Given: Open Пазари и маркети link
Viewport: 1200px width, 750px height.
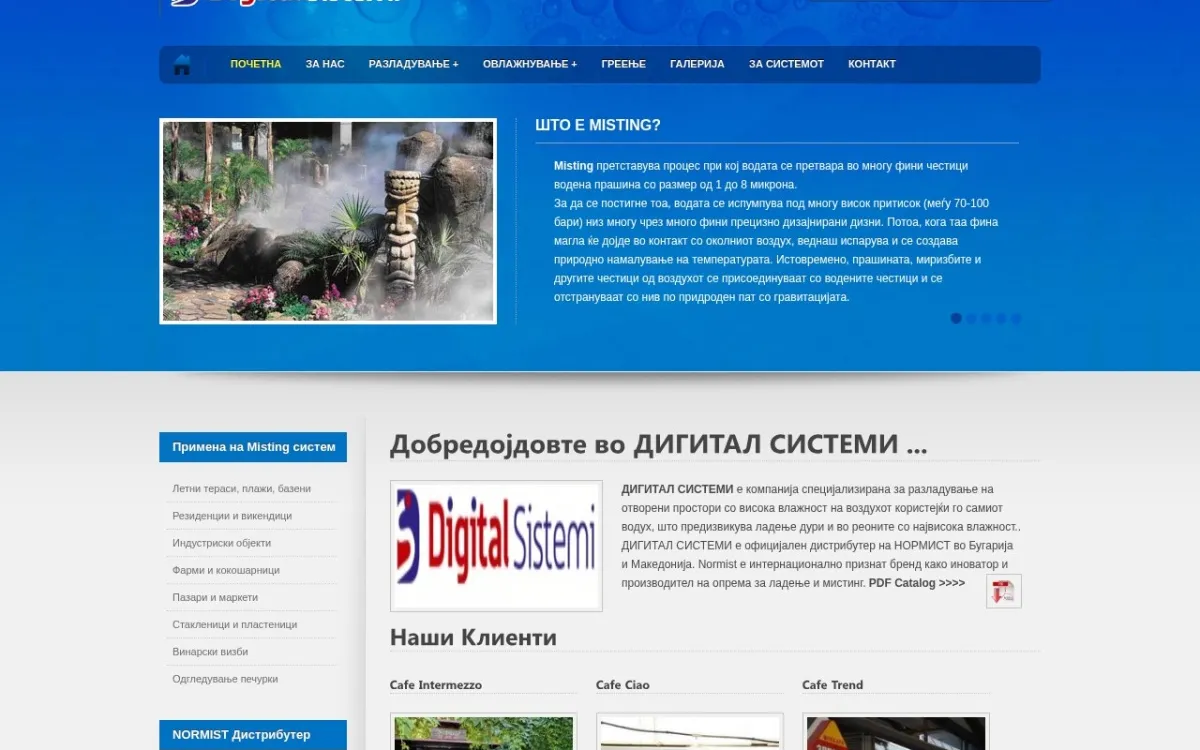Looking at the screenshot, I should click(215, 597).
